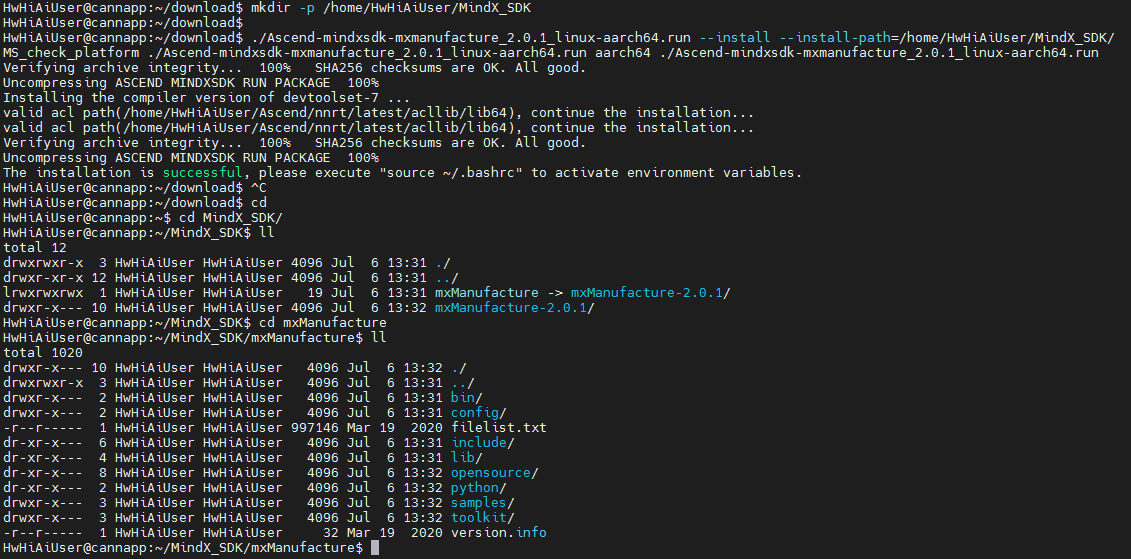Click the lib/ directory entry
This screenshot has width=1131, height=559.
click(465, 458)
